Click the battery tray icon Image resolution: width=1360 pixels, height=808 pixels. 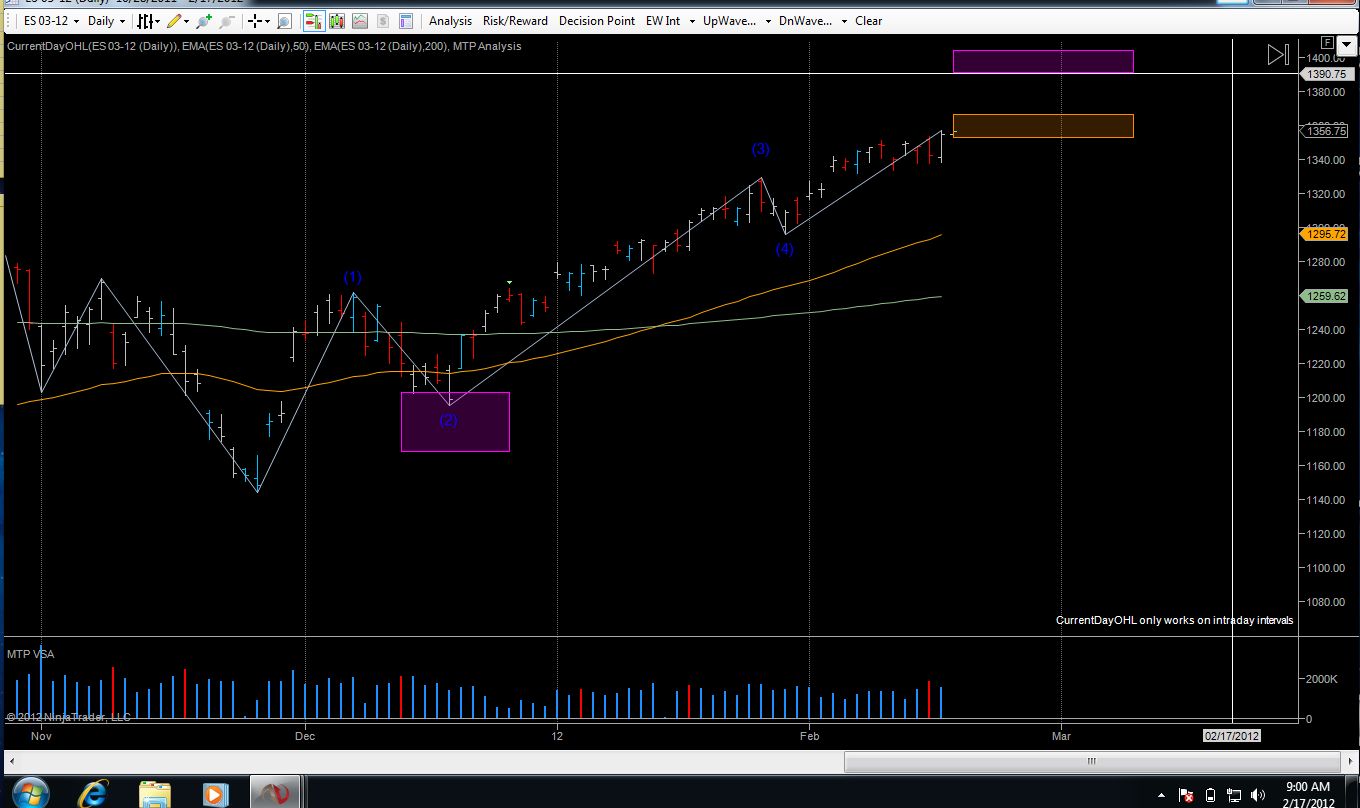(x=1212, y=796)
